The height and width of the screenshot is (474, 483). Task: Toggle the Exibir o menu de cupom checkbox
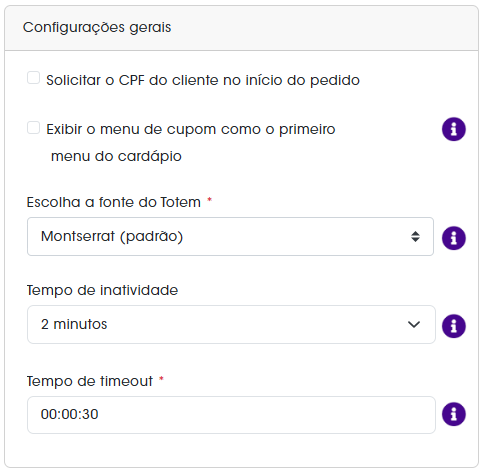33,128
